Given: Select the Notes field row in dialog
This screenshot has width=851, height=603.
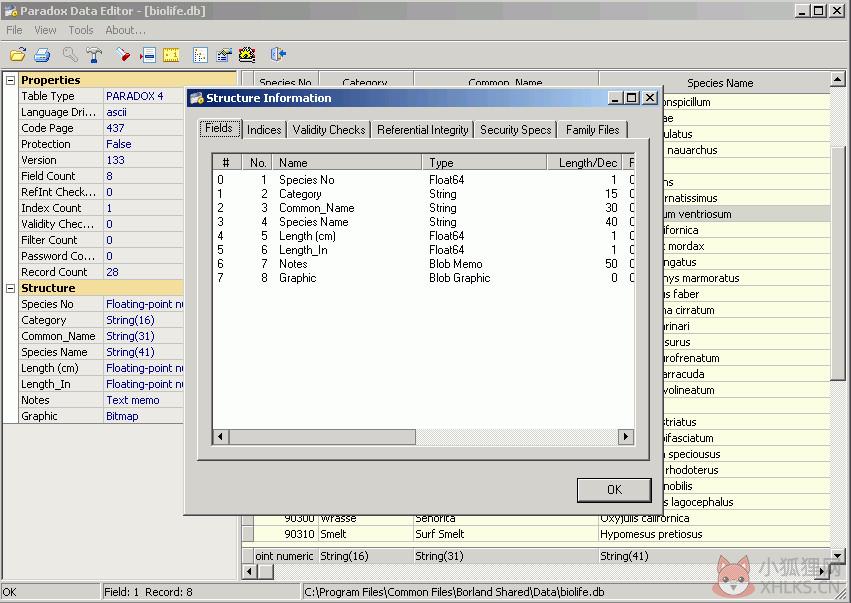Looking at the screenshot, I should coord(423,264).
